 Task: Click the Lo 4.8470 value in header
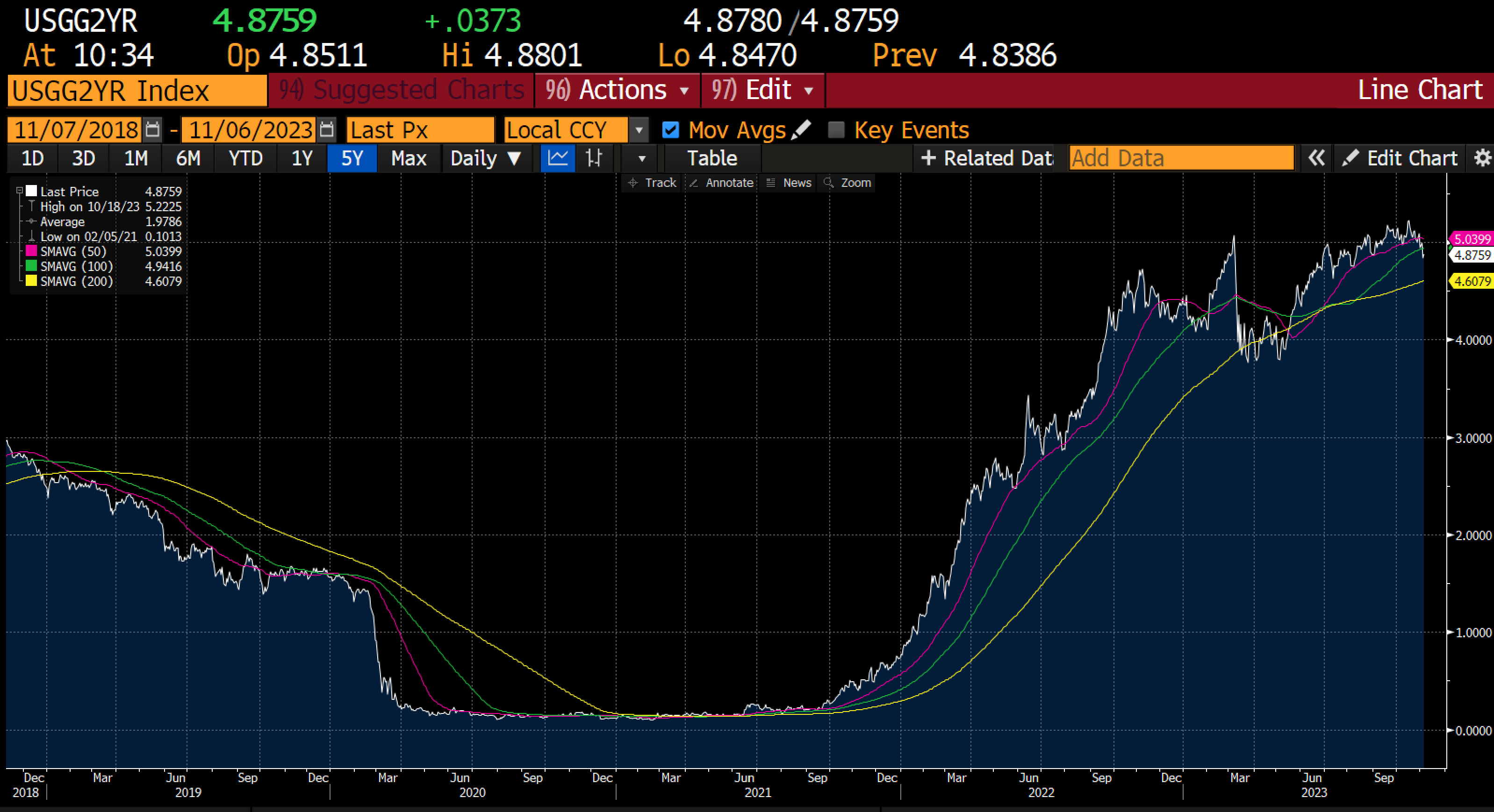point(747,56)
